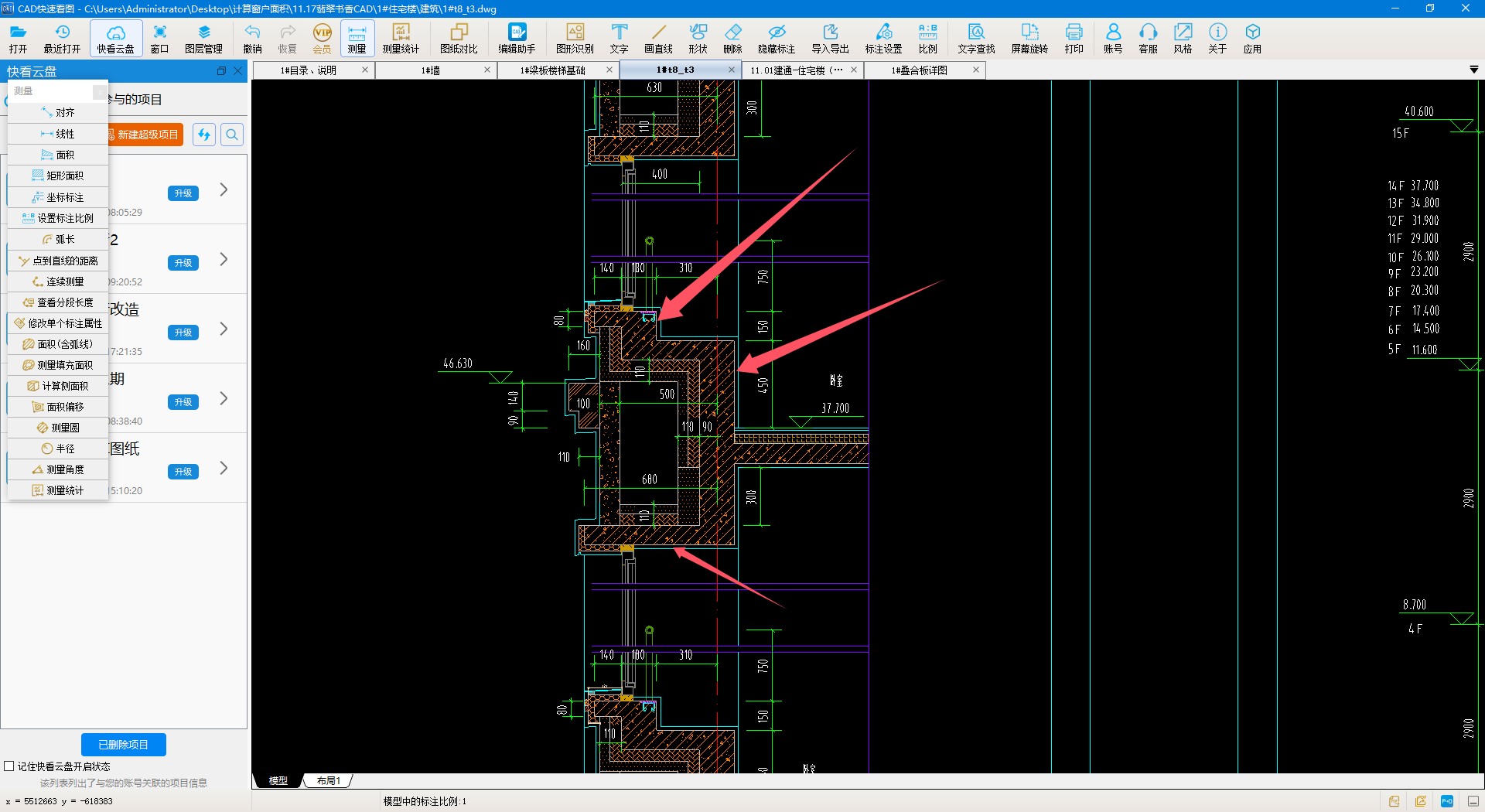The height and width of the screenshot is (812, 1485).
Task: Choose 计算侧面积 menu entry
Action: (58, 386)
